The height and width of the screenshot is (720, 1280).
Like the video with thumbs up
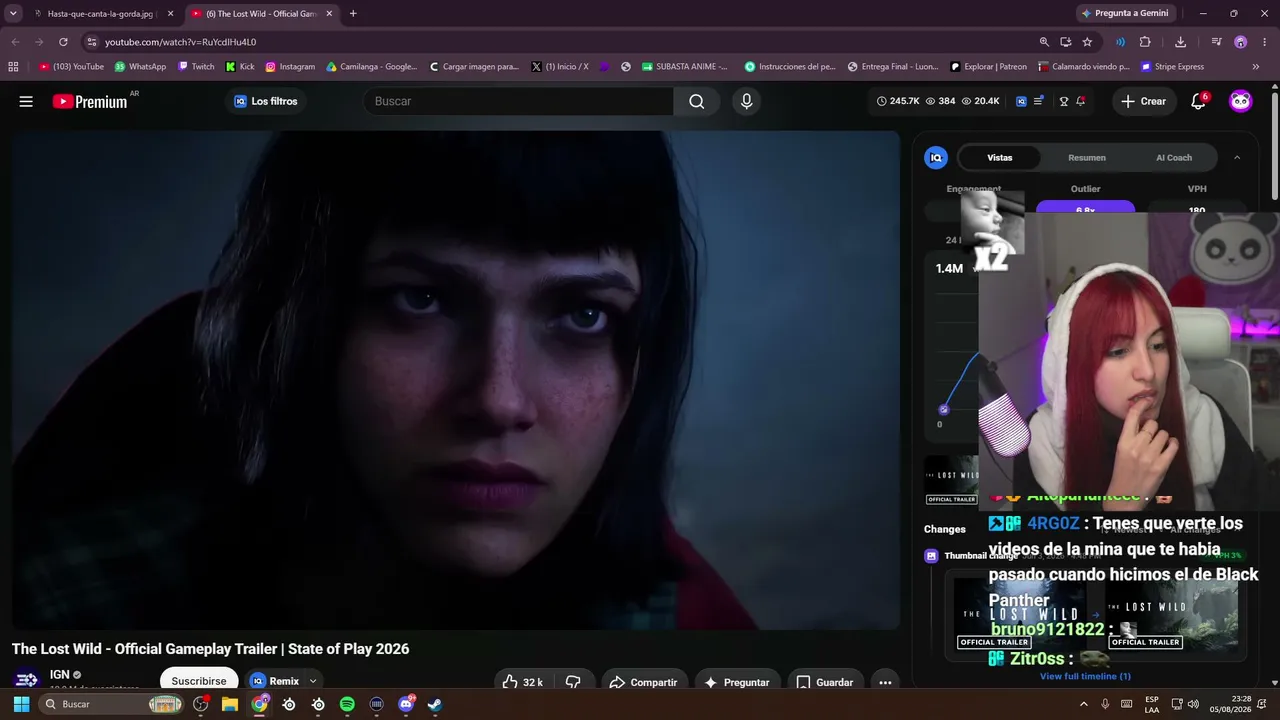click(x=521, y=682)
